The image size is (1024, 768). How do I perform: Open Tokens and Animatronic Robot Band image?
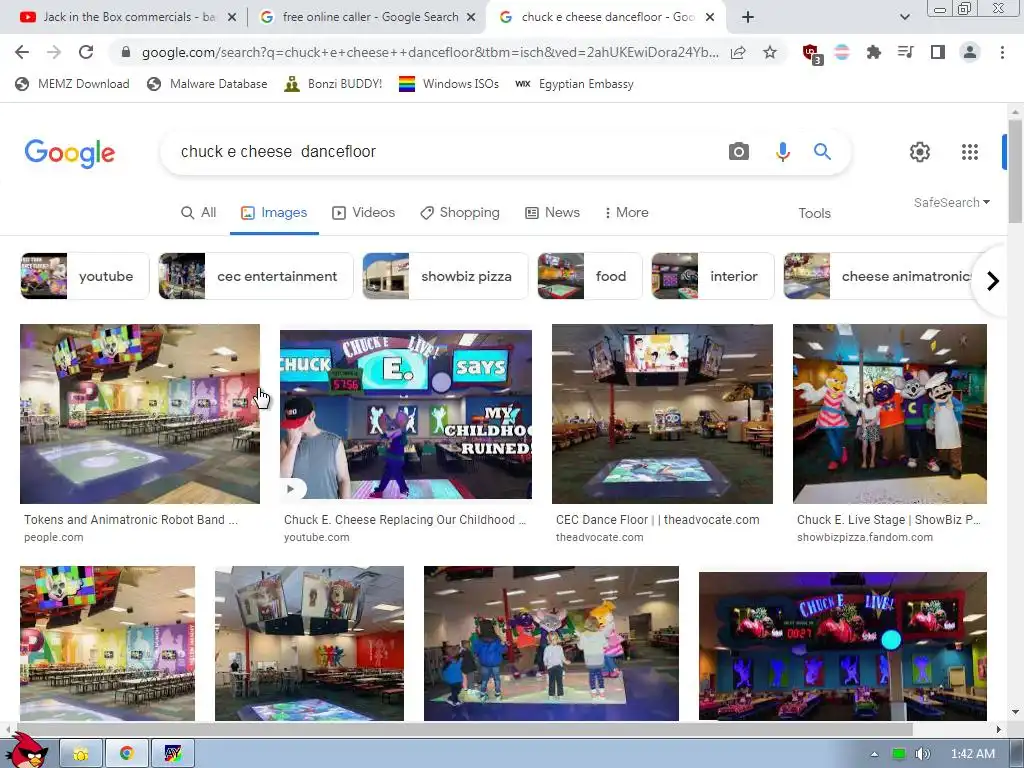coord(140,414)
